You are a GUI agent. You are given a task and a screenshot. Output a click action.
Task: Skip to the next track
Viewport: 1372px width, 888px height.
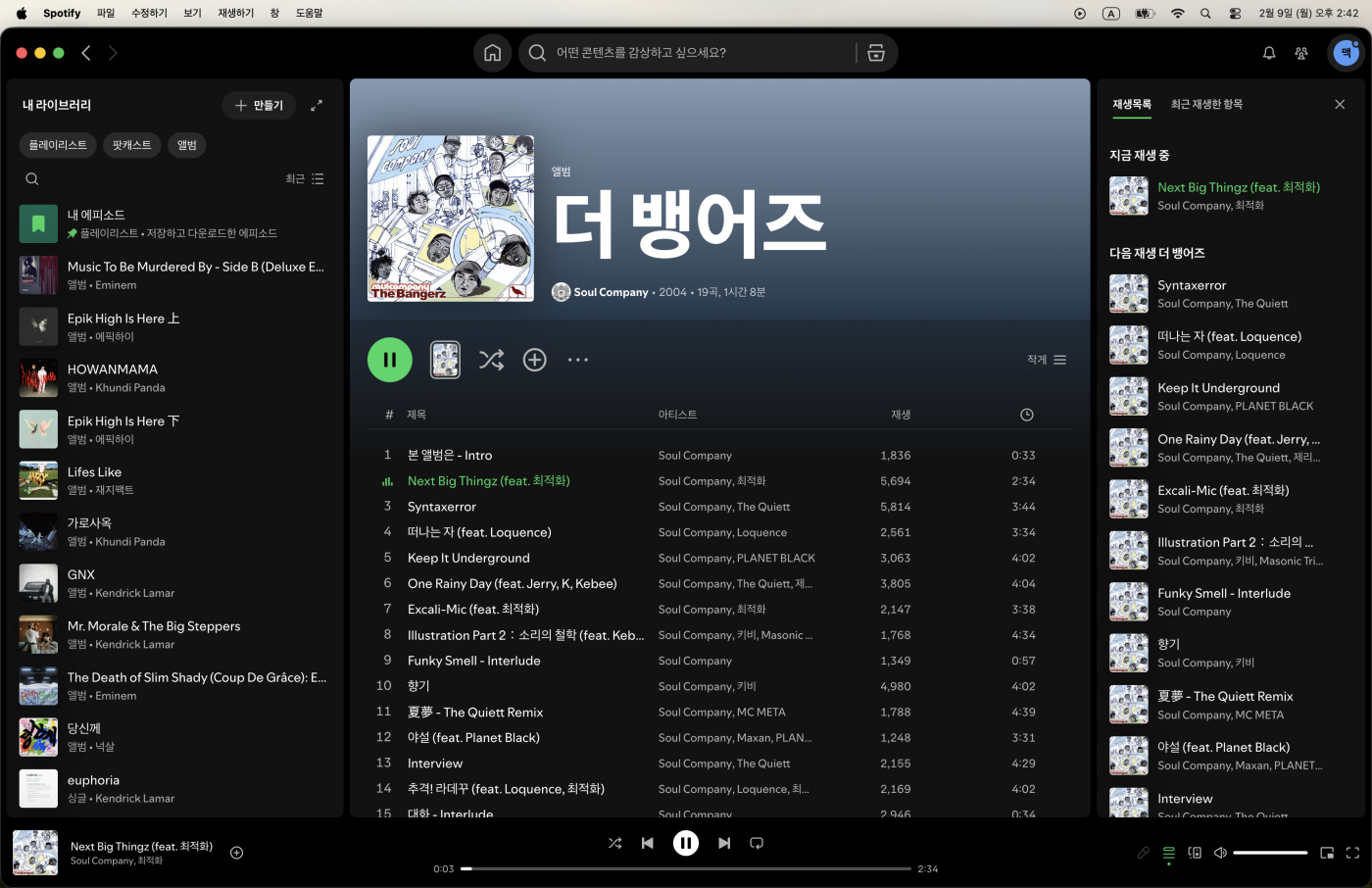click(x=724, y=843)
